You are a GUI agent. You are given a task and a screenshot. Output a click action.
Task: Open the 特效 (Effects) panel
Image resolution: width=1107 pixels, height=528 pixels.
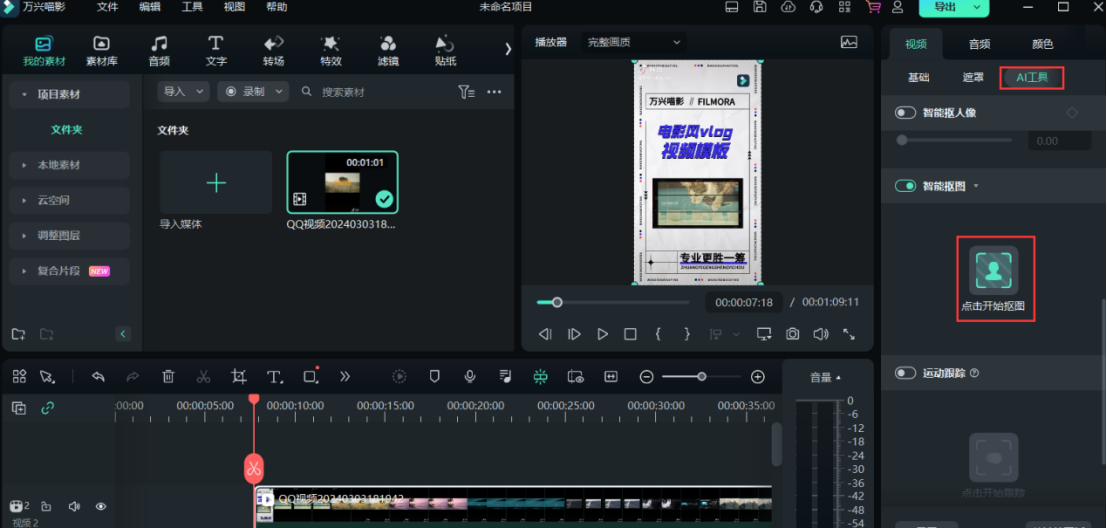click(x=330, y=51)
